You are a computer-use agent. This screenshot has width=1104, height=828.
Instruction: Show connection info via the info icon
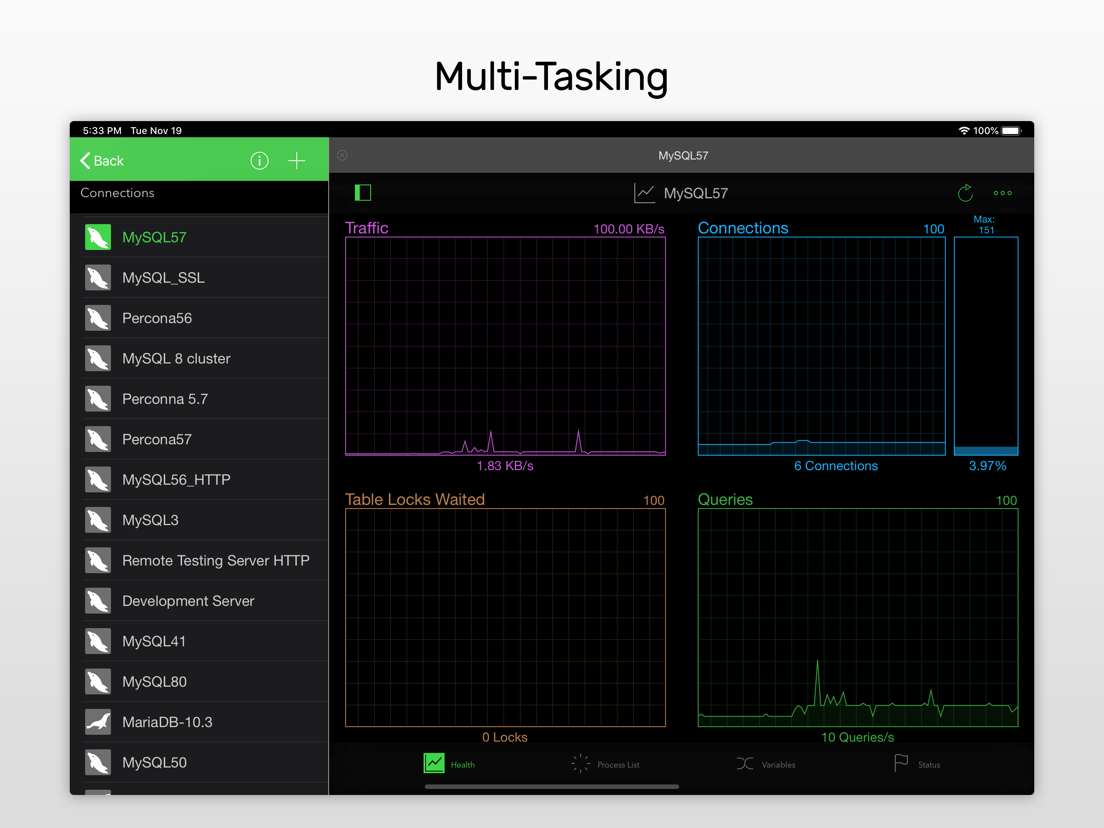tap(259, 161)
